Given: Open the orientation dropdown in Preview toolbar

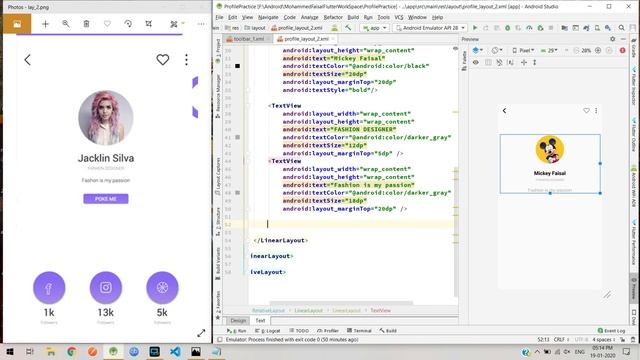Looking at the screenshot, I should 497,50.
